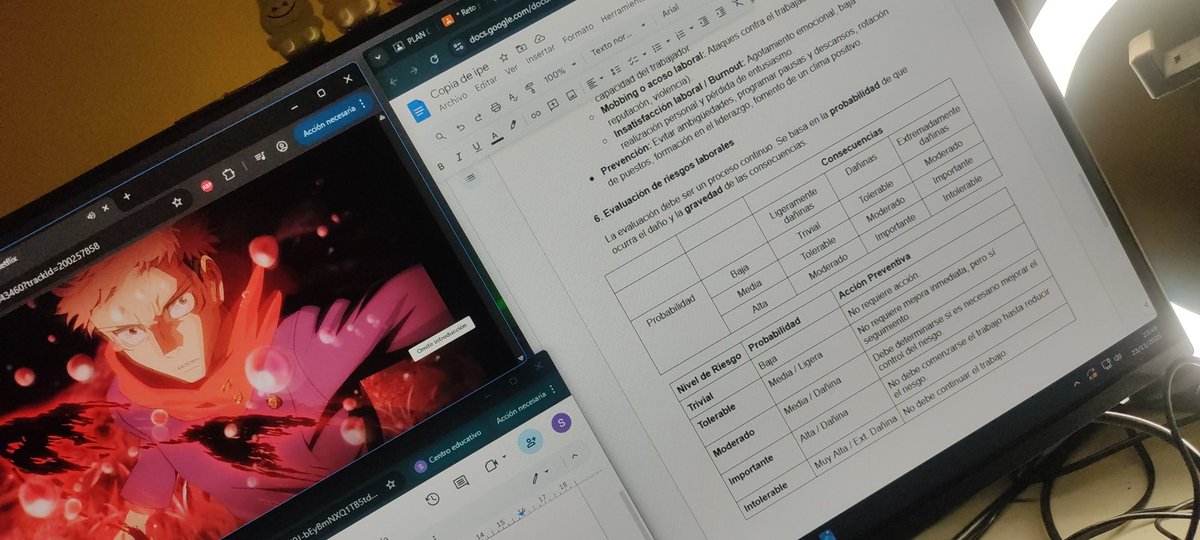This screenshot has height=540, width=1200.
Task: Click the Copia de ipe document title
Action: click(x=460, y=81)
